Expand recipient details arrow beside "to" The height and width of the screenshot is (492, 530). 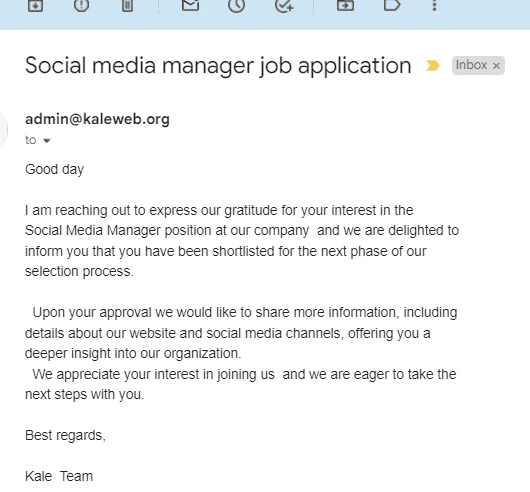47,141
